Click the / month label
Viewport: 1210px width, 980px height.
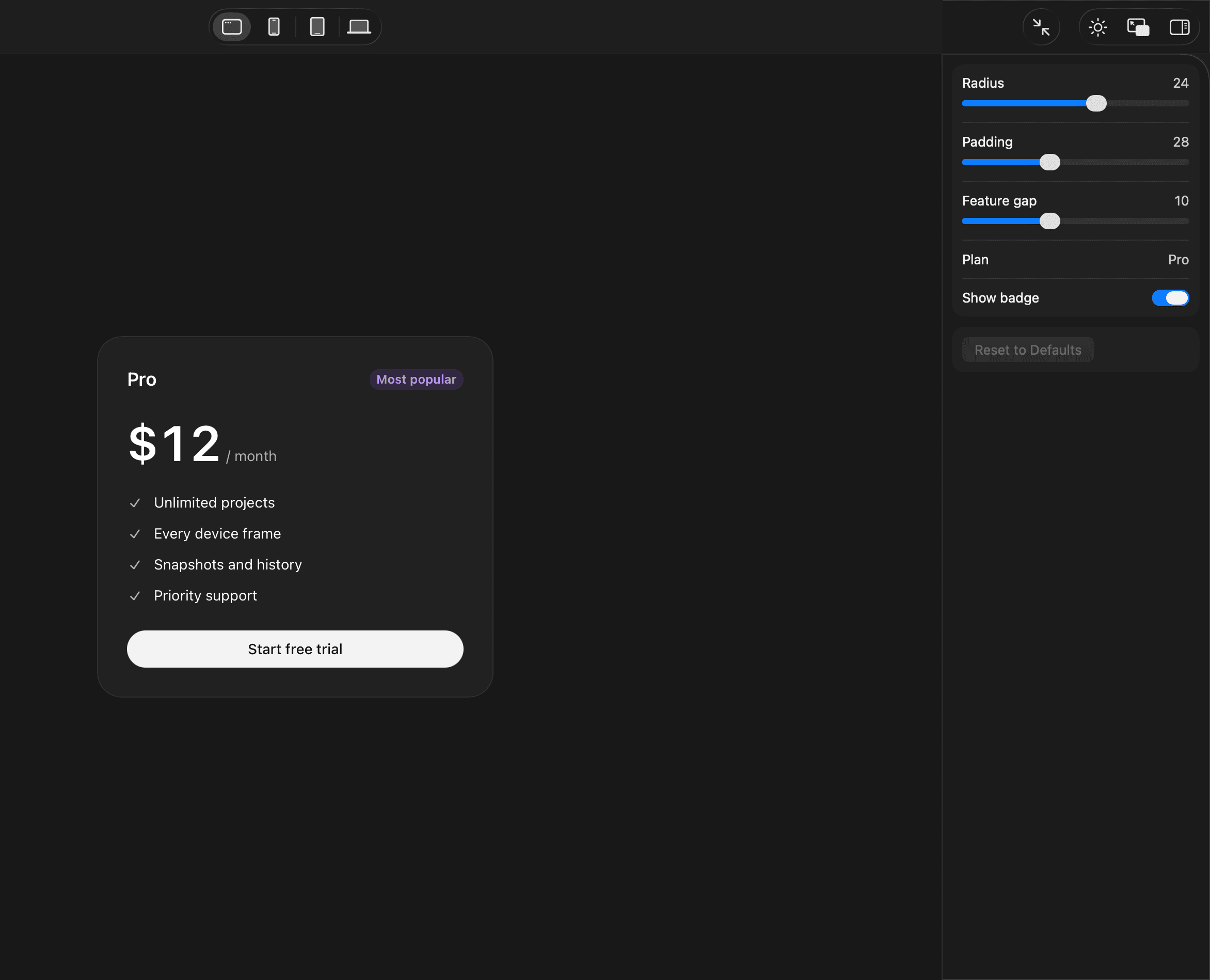coord(251,456)
